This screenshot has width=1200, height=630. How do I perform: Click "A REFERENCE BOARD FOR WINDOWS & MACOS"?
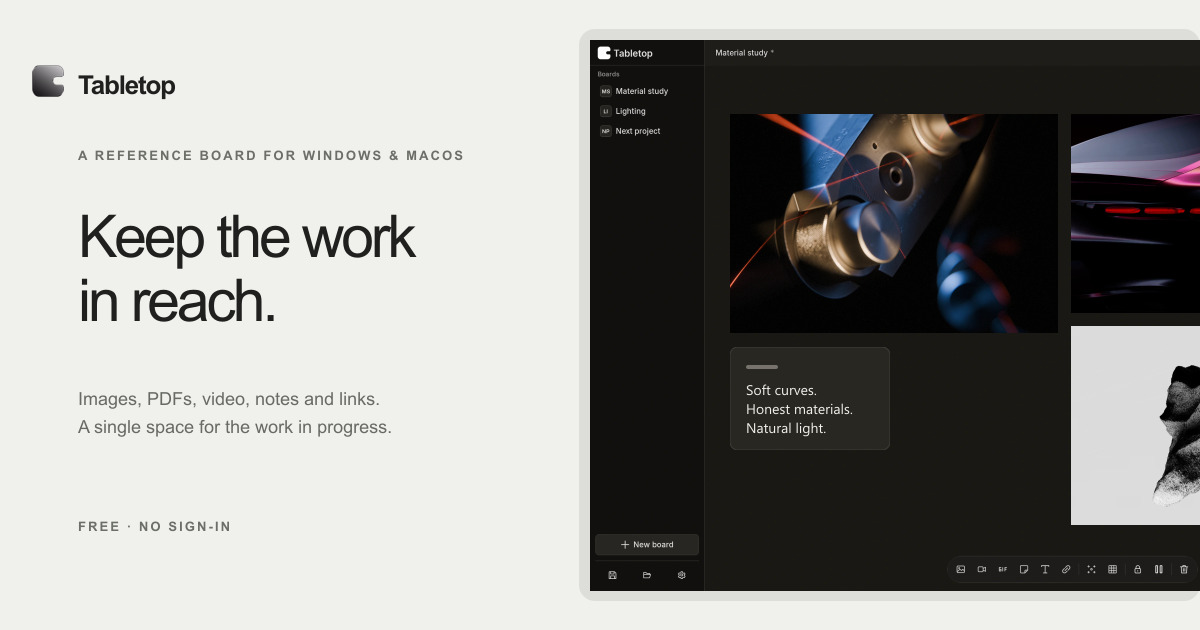[271, 156]
